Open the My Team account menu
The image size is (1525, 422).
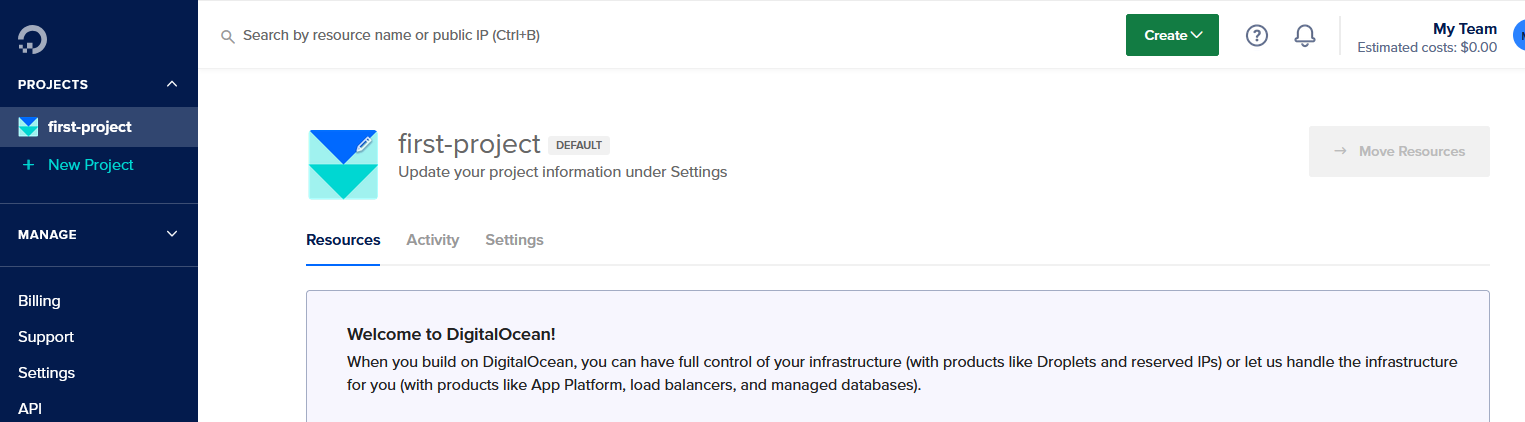[x=1427, y=37]
